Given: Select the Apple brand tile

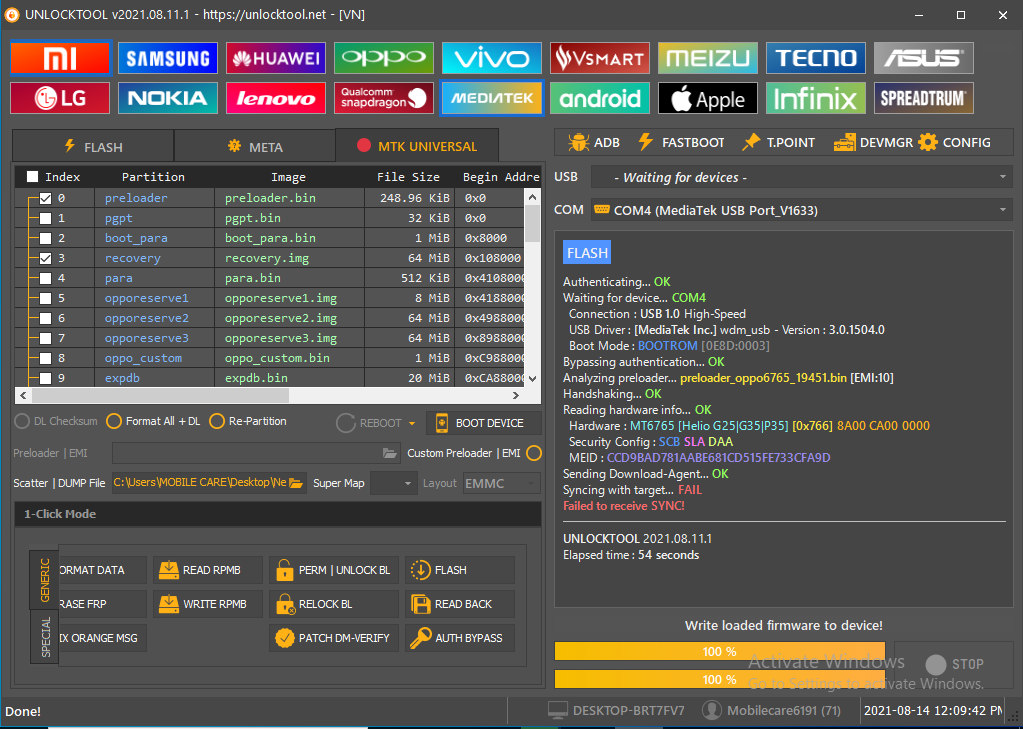Looking at the screenshot, I should pyautogui.click(x=707, y=98).
